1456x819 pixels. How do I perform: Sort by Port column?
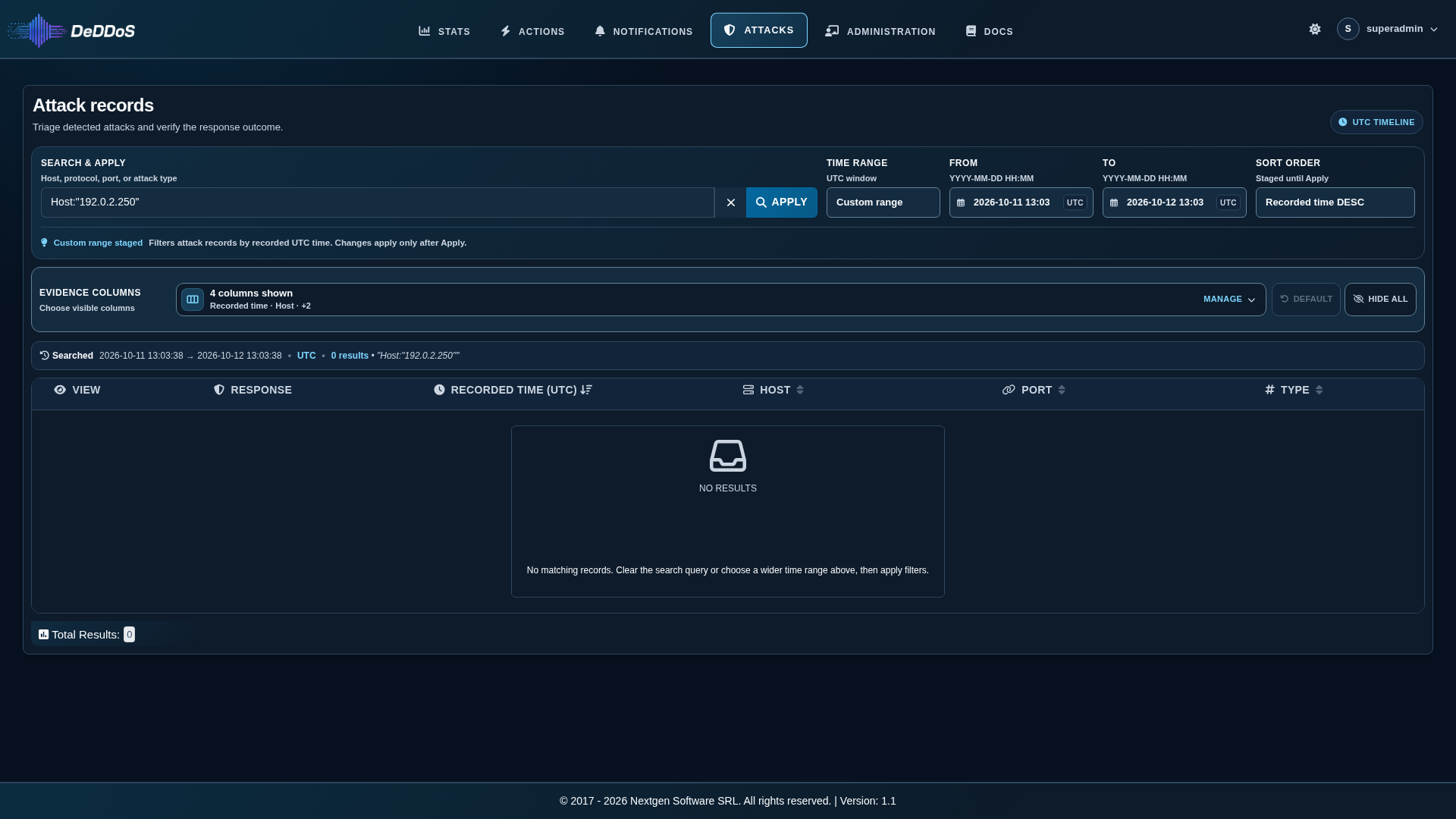pos(1034,390)
